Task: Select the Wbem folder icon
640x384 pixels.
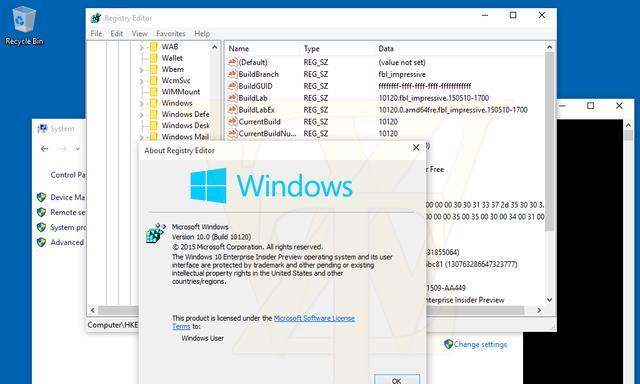Action: click(153, 69)
